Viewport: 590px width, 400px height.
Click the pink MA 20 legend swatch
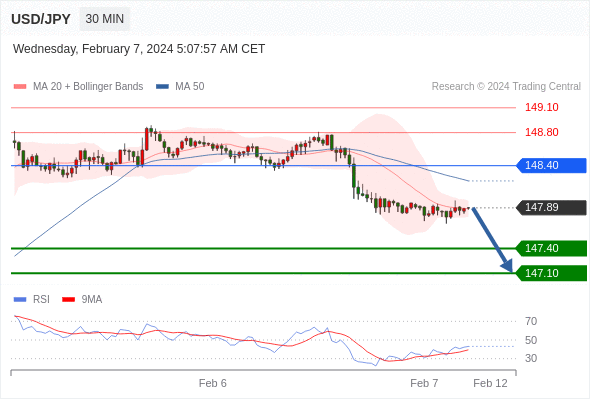coord(20,87)
